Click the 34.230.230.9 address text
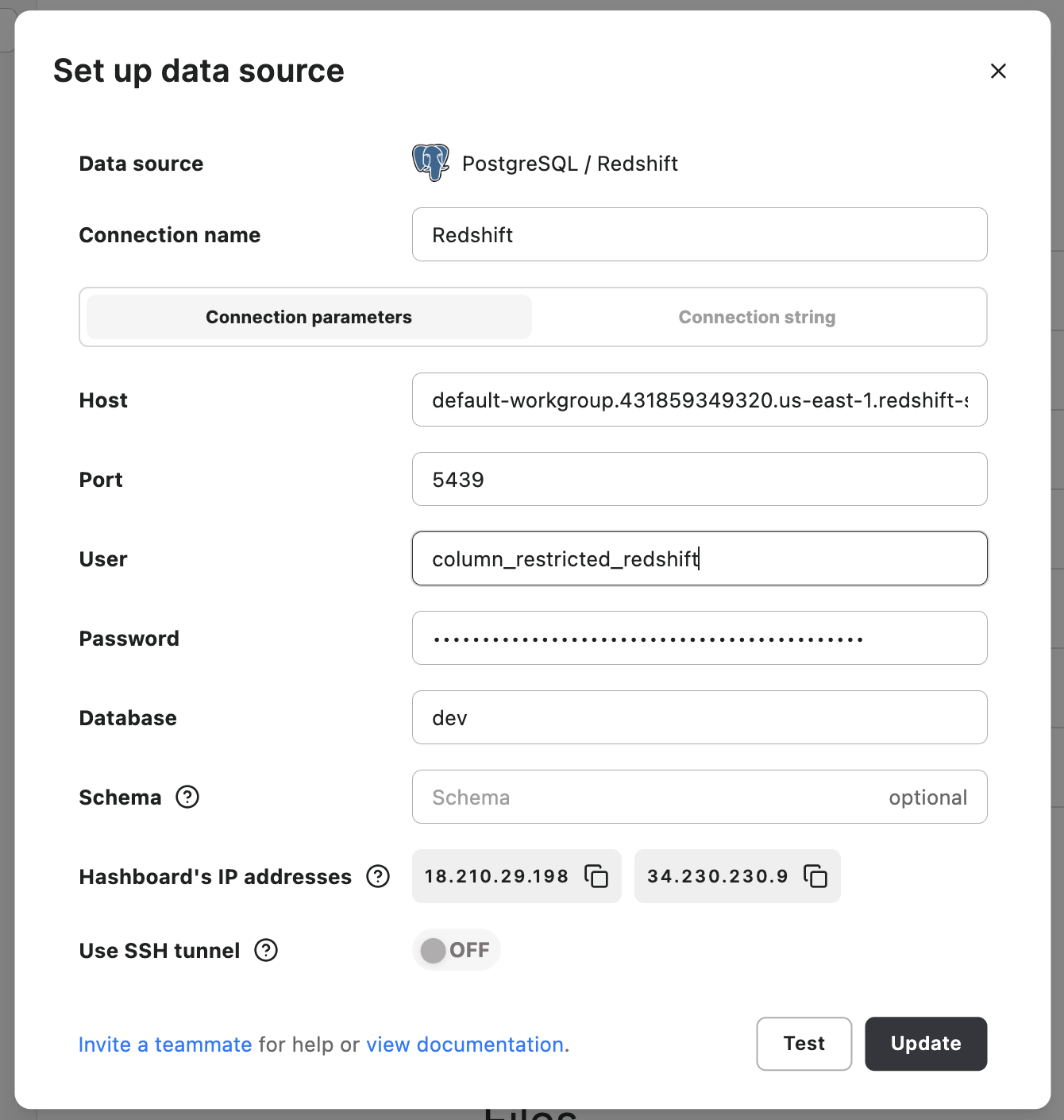Image resolution: width=1064 pixels, height=1120 pixels. click(x=718, y=876)
